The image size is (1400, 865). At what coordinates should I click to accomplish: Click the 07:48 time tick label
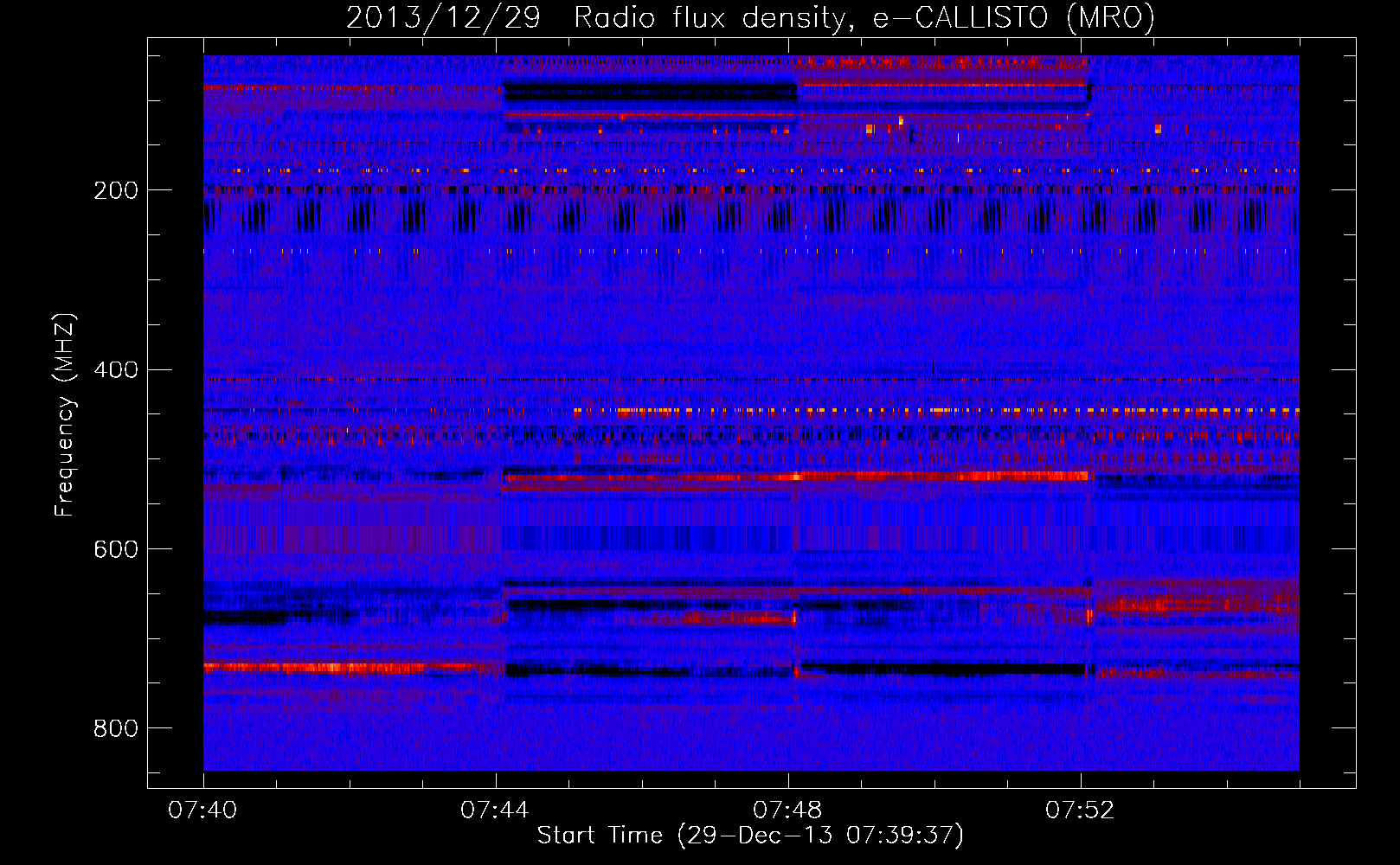point(787,811)
